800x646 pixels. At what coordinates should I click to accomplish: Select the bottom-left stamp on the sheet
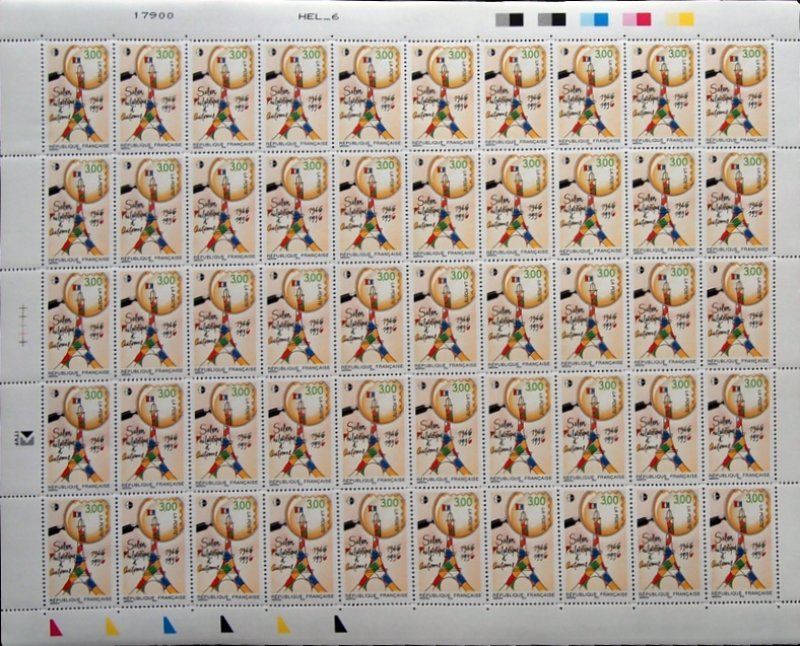(x=76, y=545)
